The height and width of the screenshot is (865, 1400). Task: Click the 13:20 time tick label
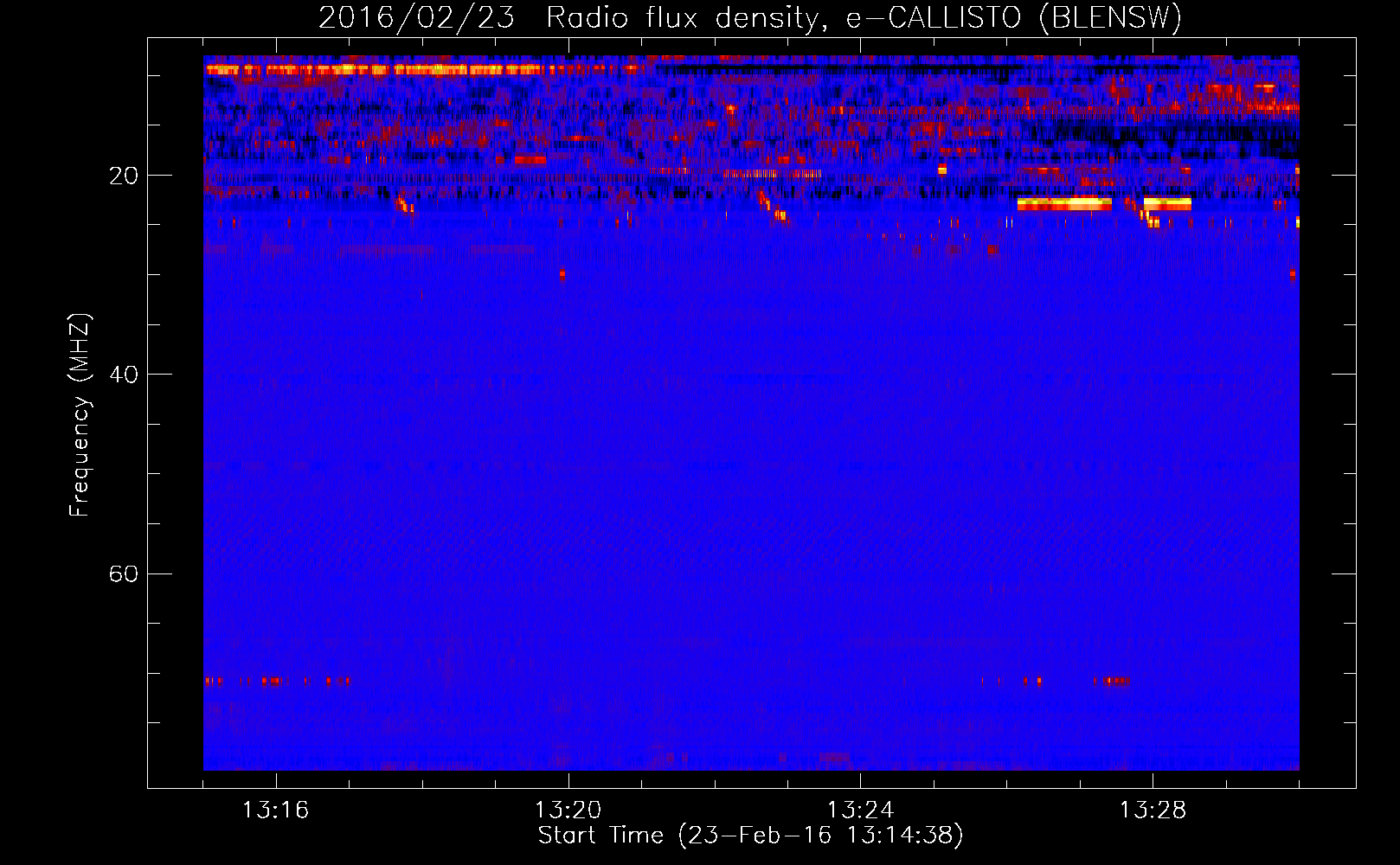568,811
